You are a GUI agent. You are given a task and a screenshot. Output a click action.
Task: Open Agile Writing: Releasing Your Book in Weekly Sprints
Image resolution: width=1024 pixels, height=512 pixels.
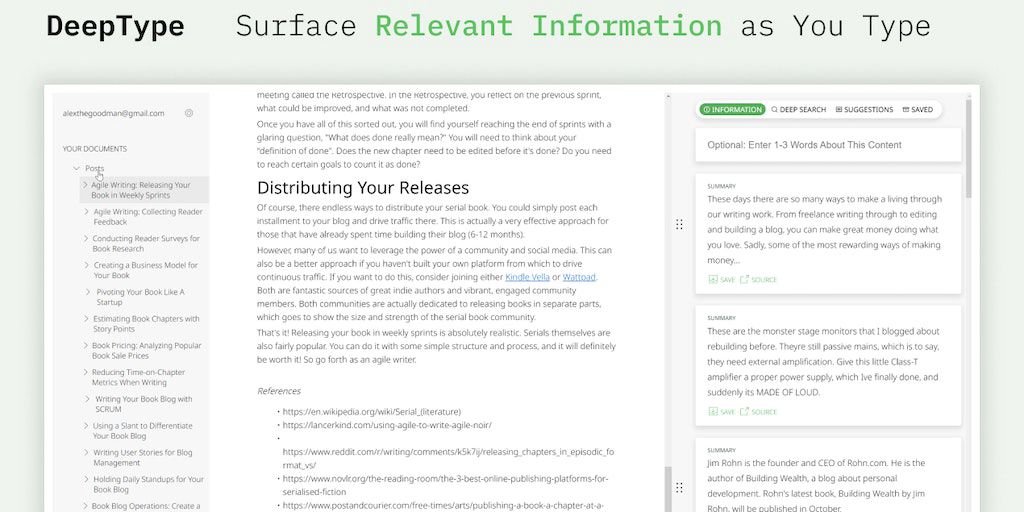[x=141, y=190]
